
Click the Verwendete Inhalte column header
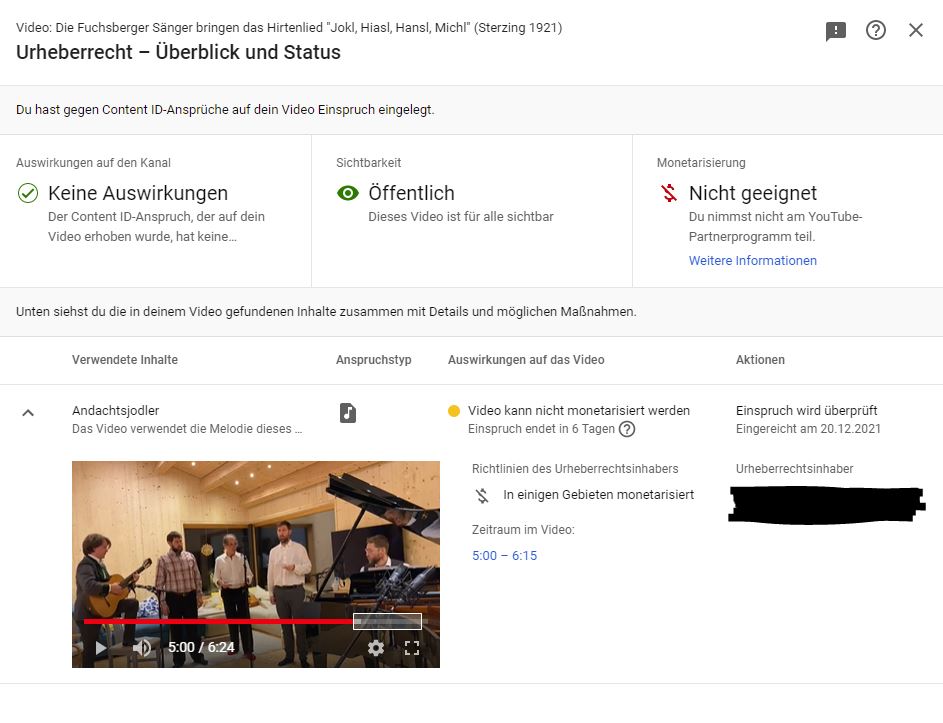coord(125,360)
